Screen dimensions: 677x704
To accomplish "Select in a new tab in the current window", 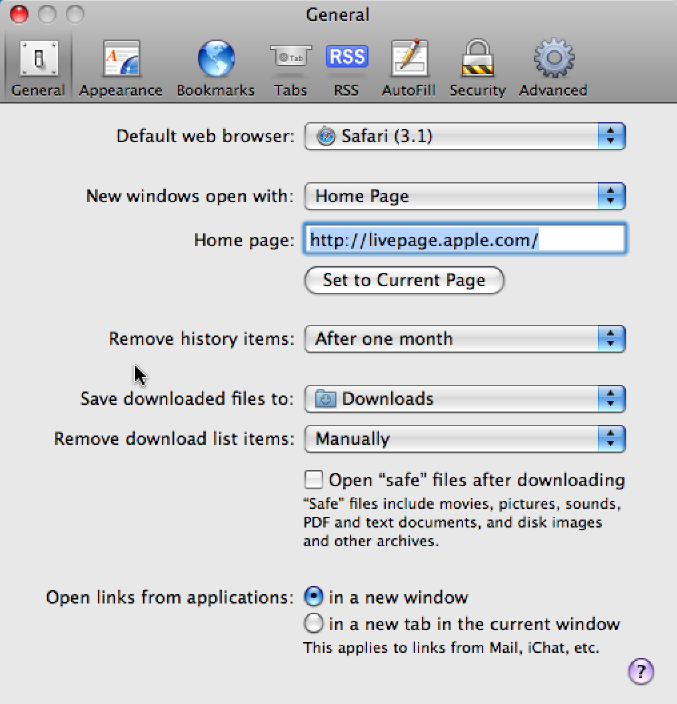I will click(313, 623).
